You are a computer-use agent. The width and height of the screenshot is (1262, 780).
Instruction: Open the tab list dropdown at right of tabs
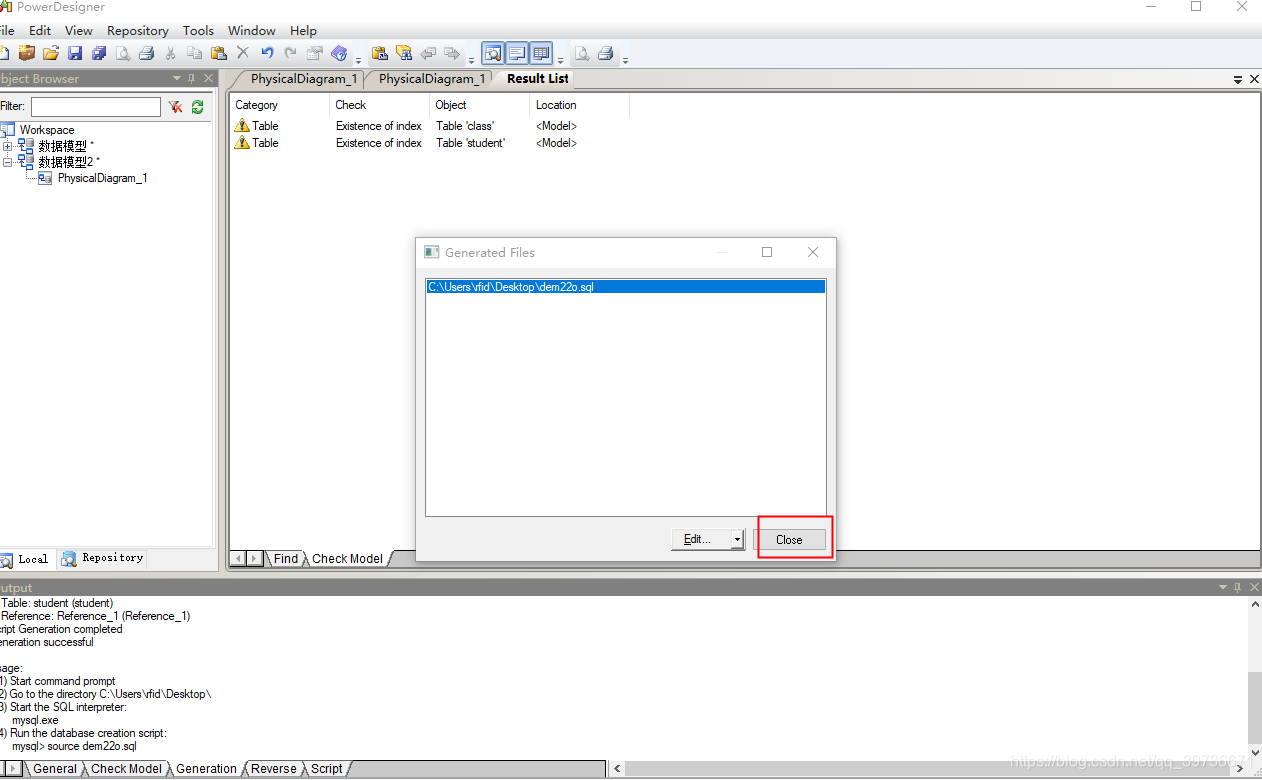[x=1238, y=79]
